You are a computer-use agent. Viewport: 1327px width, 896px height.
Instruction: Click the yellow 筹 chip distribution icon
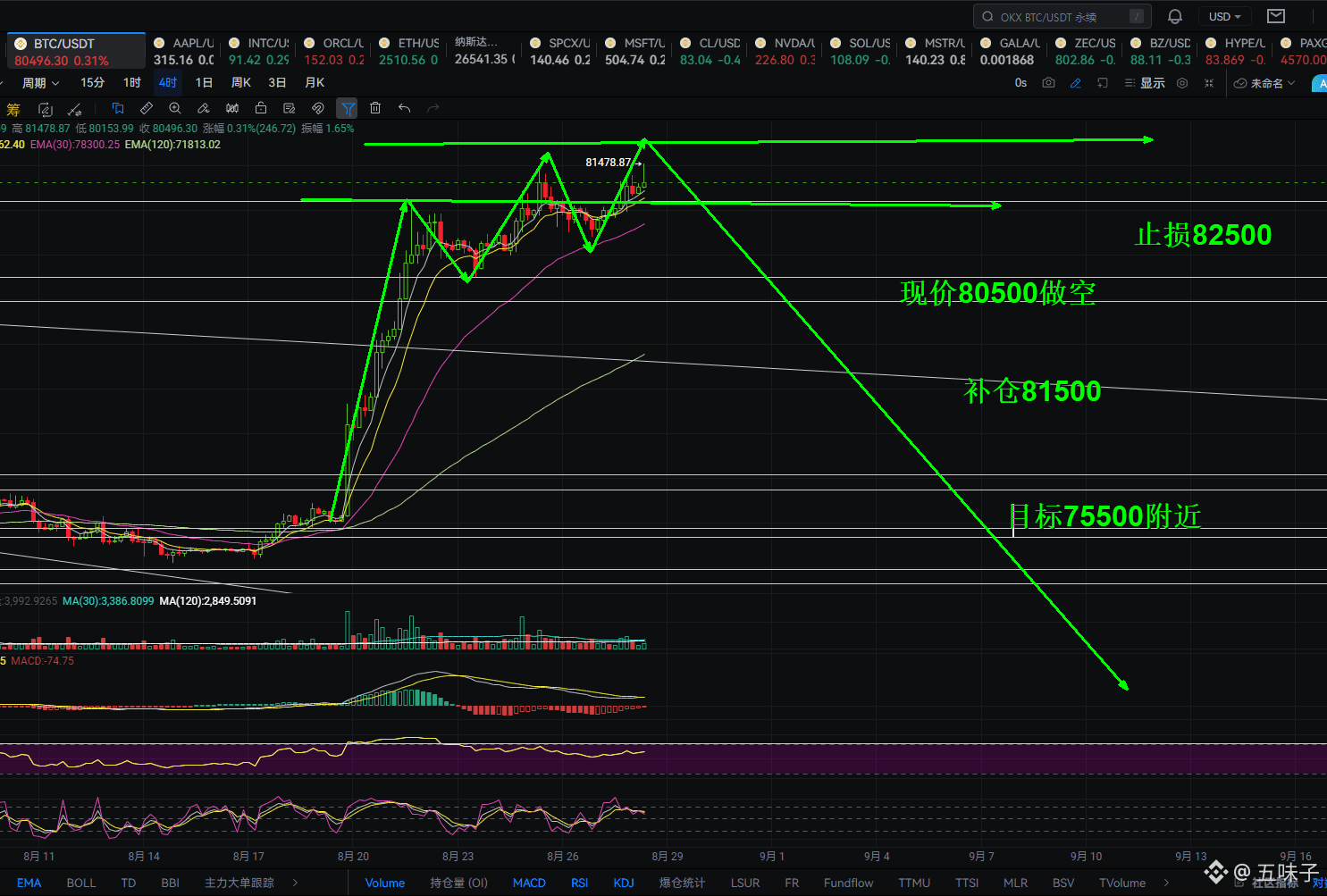[13, 109]
